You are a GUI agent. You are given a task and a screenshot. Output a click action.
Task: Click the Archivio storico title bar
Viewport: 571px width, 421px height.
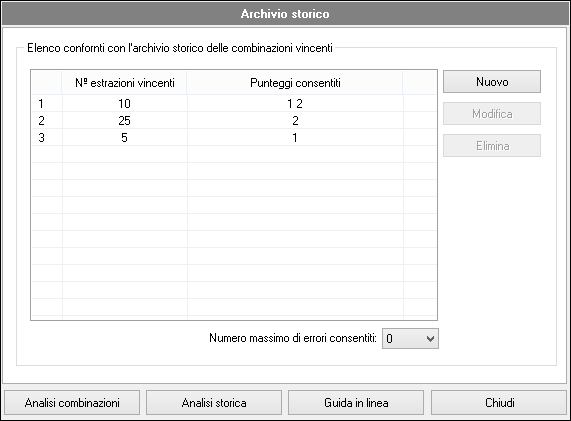pos(285,14)
